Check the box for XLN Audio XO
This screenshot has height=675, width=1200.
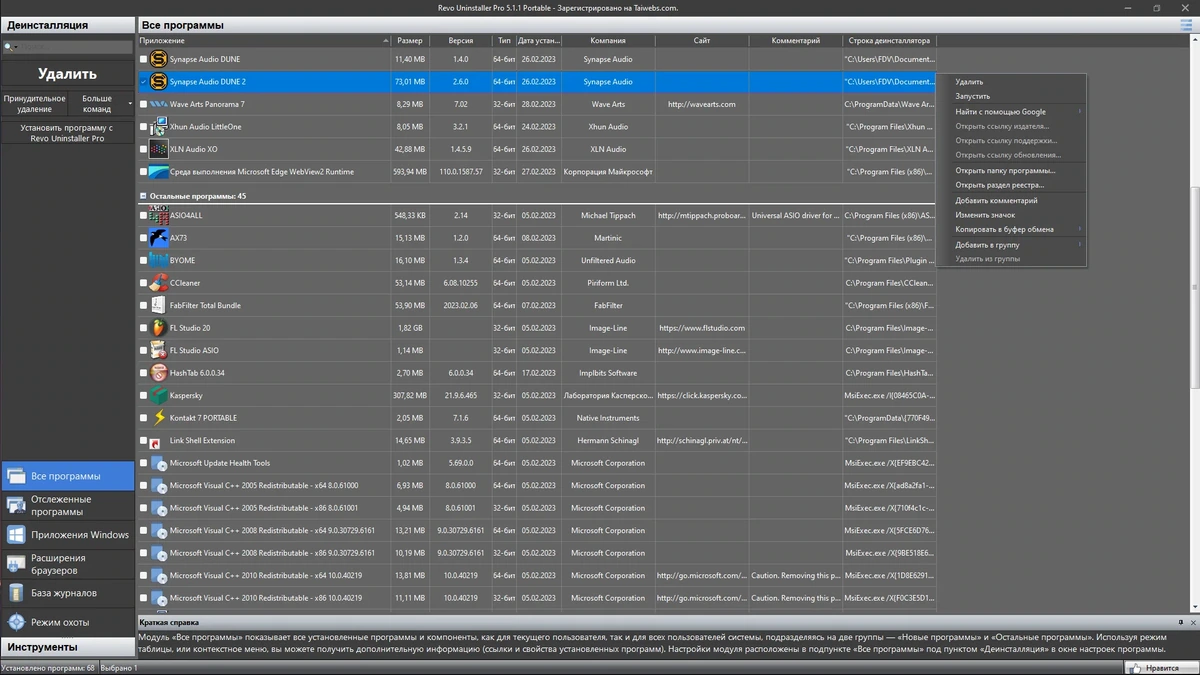pos(143,149)
